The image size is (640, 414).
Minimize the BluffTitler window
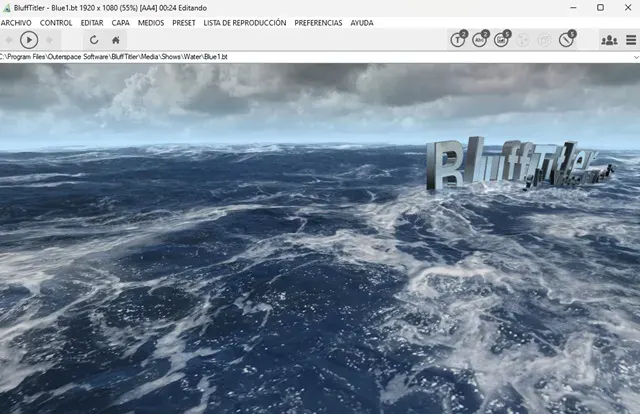573,8
